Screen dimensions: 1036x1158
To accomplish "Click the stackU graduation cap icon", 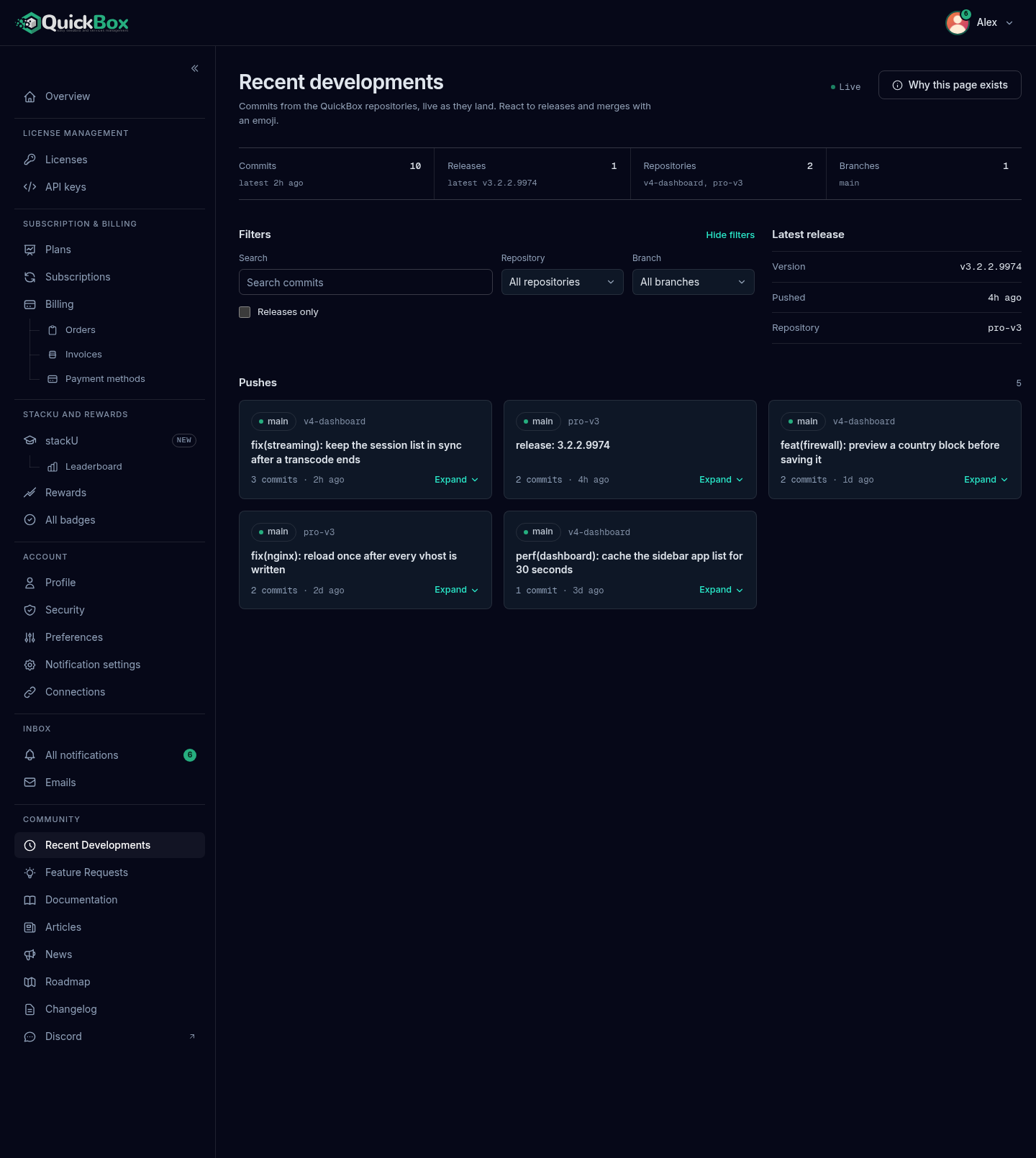I will (x=29, y=440).
